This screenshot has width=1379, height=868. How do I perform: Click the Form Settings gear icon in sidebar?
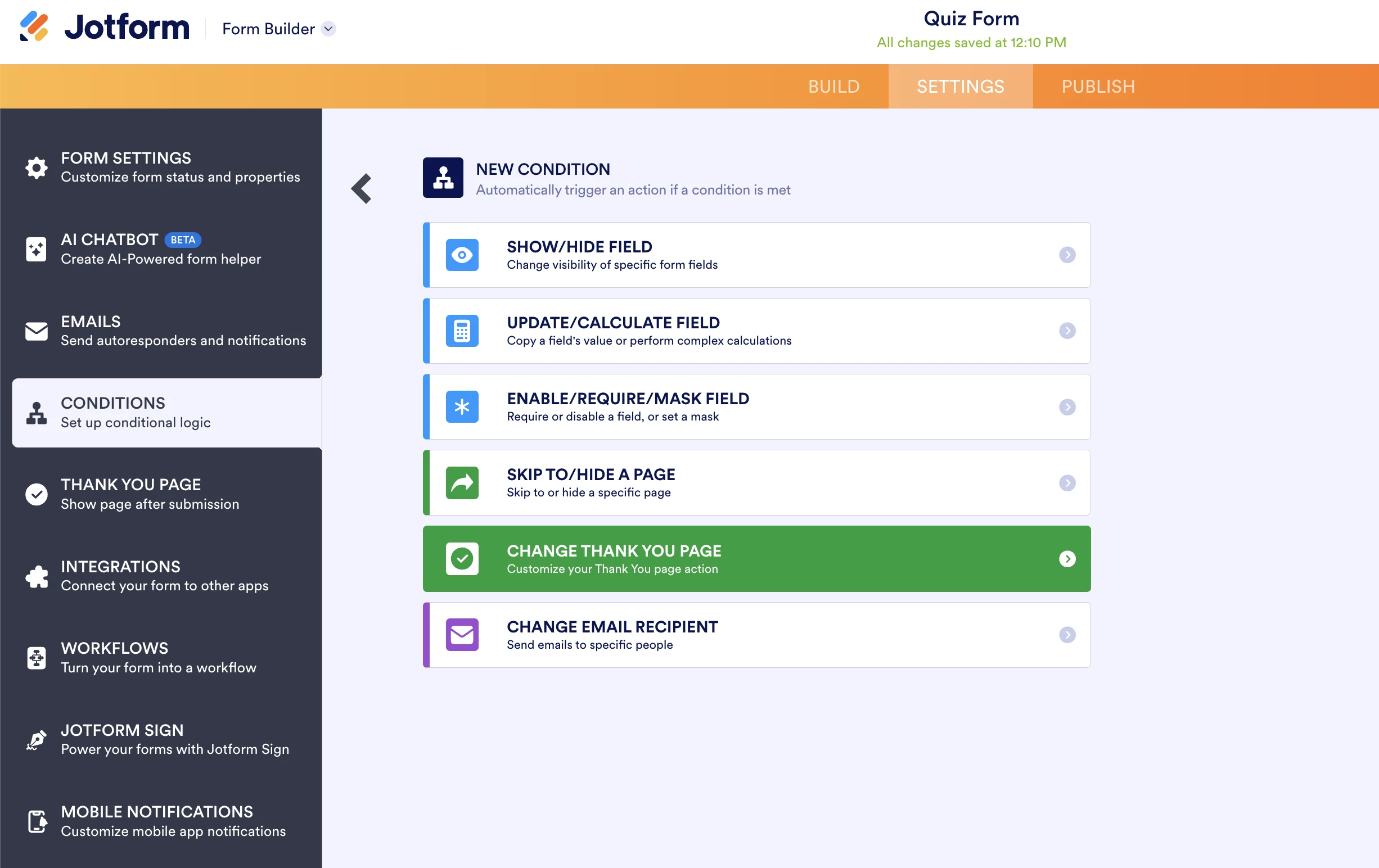click(36, 167)
